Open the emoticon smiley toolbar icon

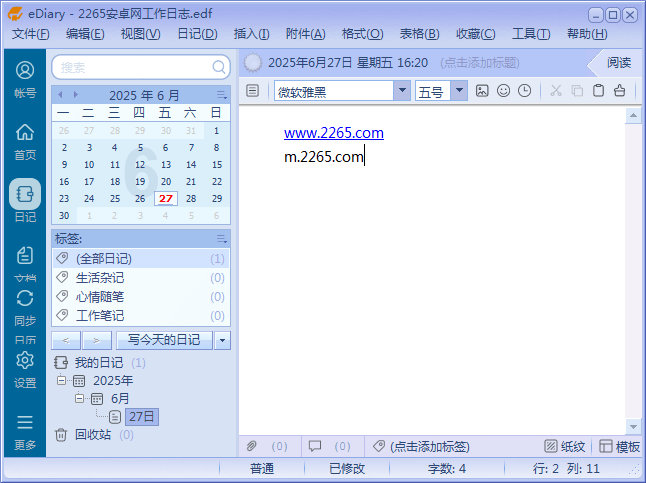tap(503, 91)
